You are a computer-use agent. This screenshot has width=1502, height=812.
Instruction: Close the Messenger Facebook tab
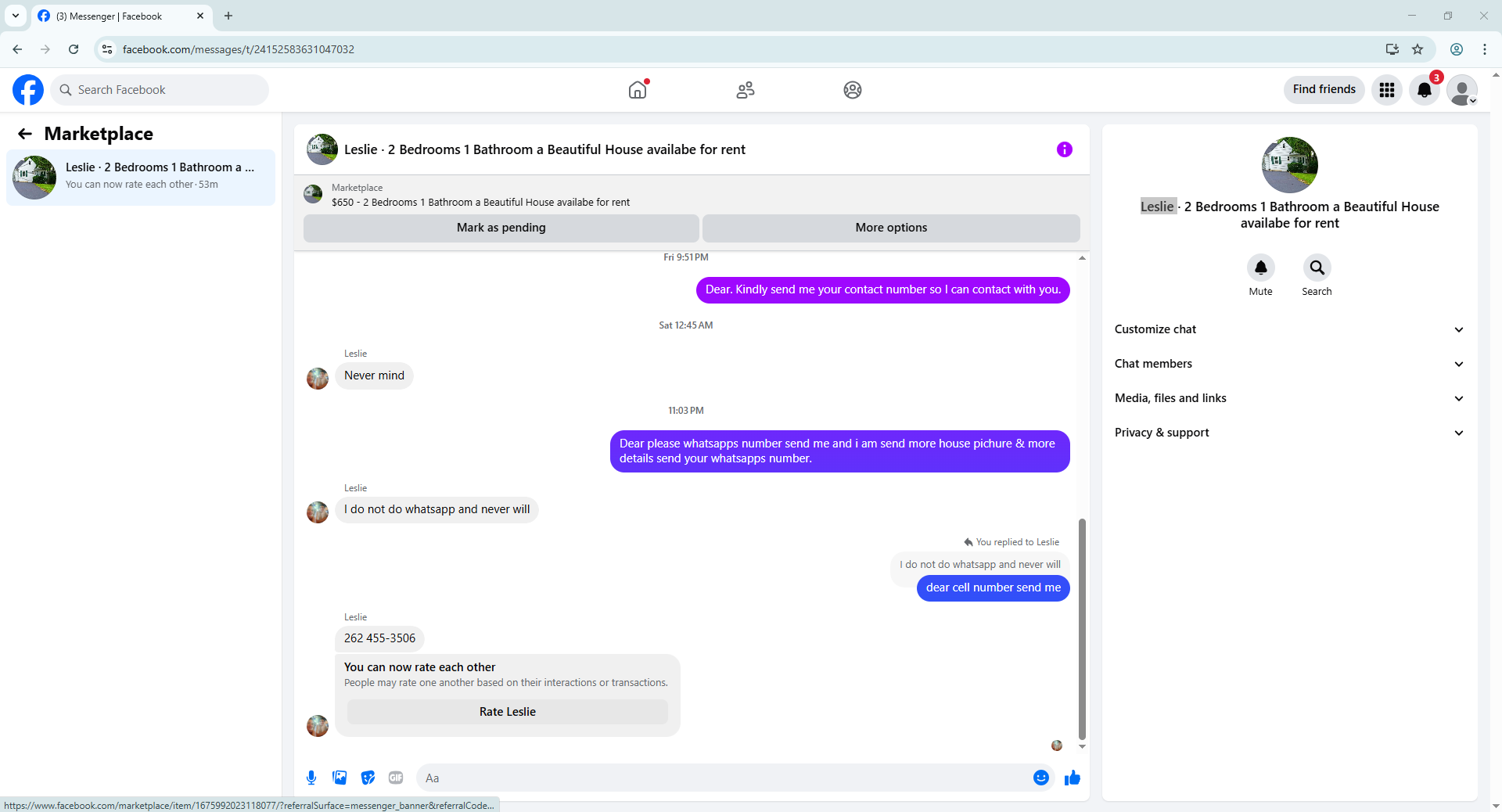(x=200, y=16)
